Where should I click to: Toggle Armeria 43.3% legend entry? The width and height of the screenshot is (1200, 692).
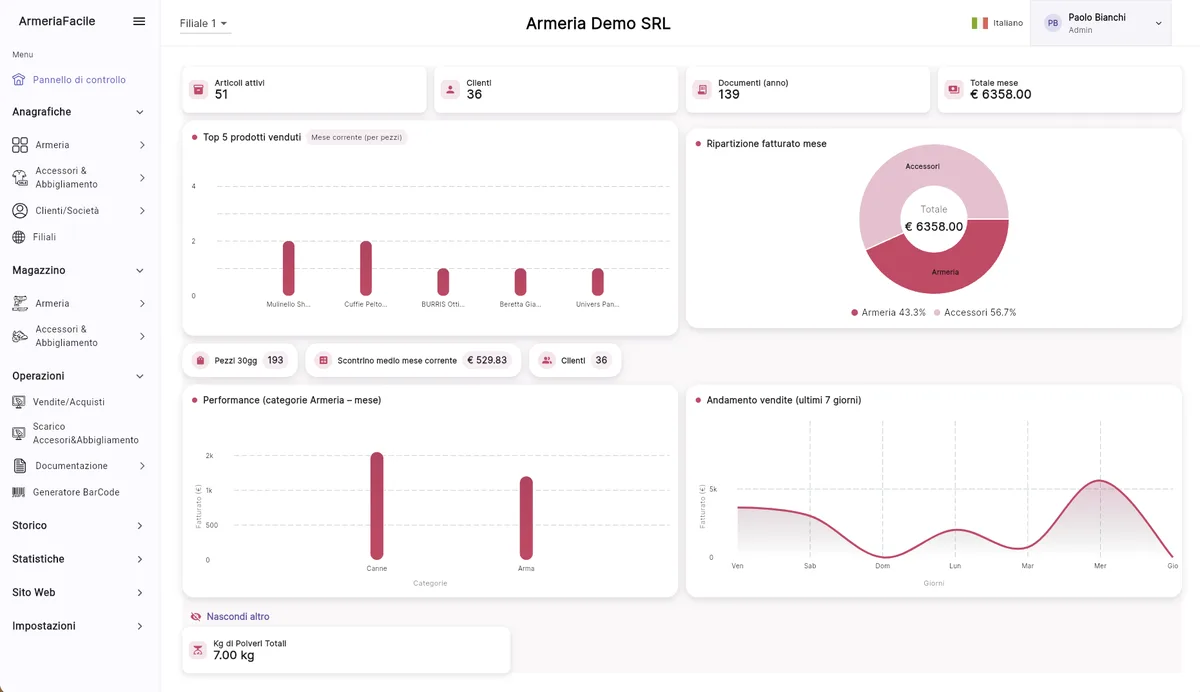888,313
